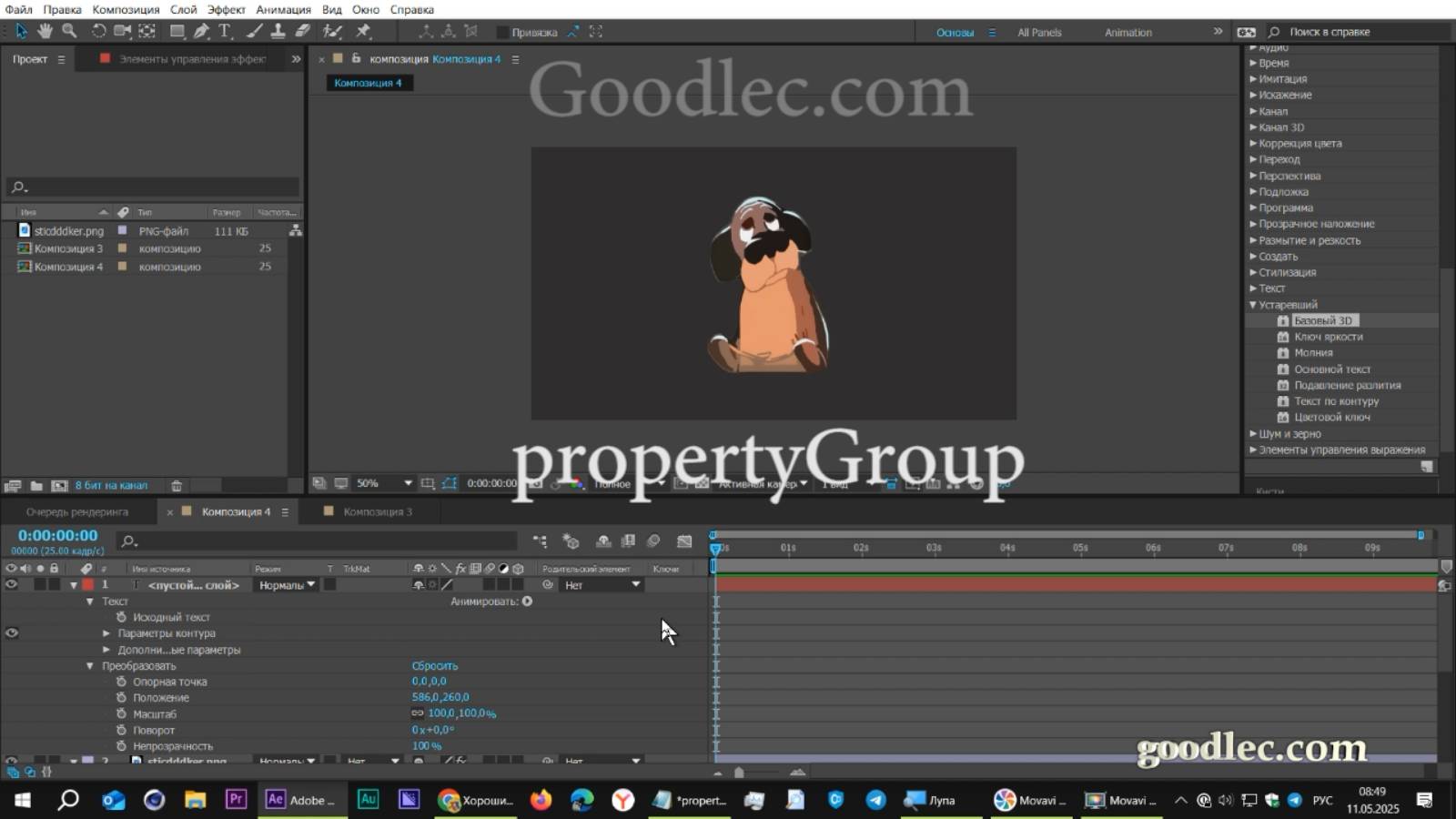
Task: Pick the Clone Stamp tool
Action: tap(279, 31)
